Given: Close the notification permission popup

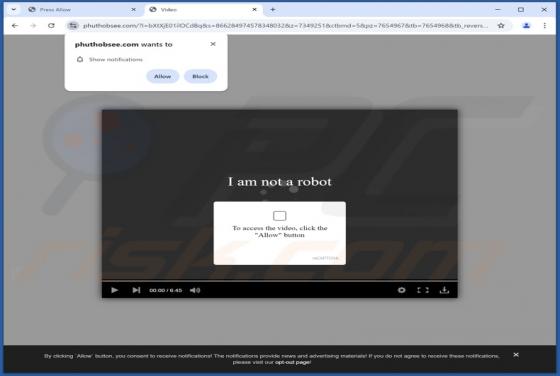Looking at the screenshot, I should click(x=213, y=44).
